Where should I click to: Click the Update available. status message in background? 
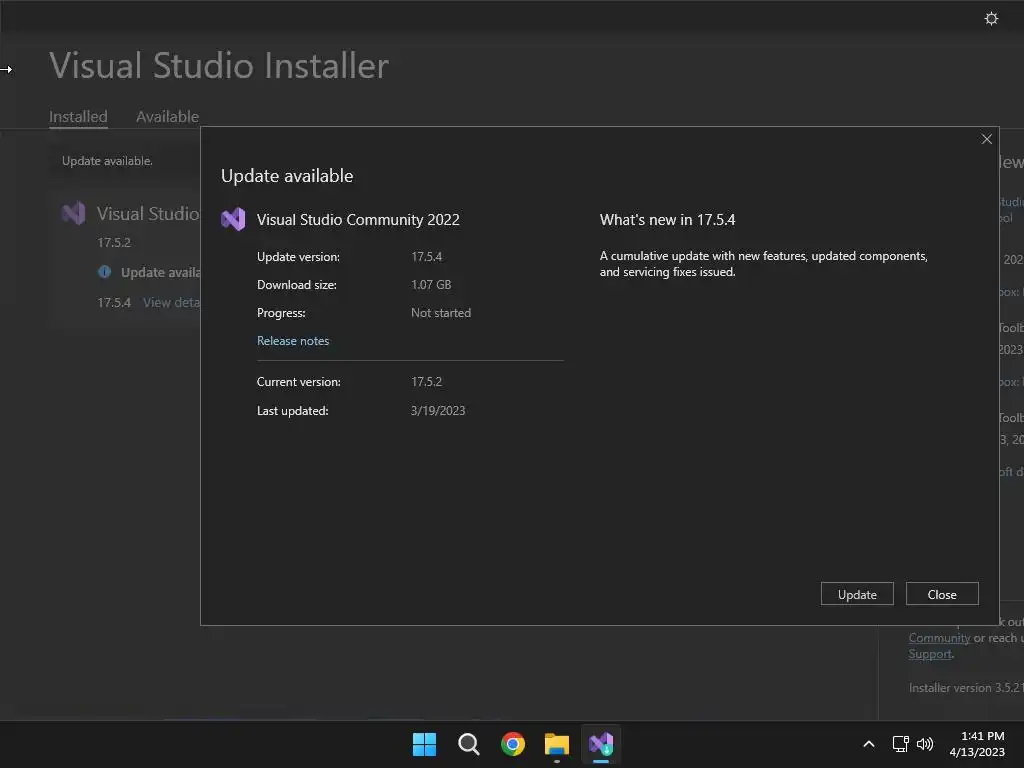[107, 161]
